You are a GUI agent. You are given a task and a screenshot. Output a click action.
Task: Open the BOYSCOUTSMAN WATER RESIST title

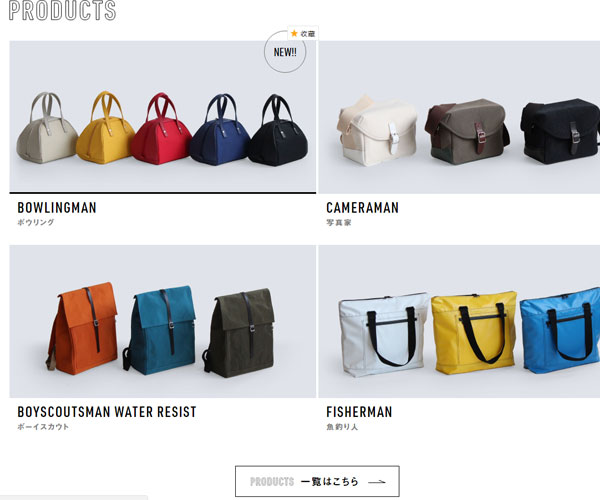click(107, 412)
